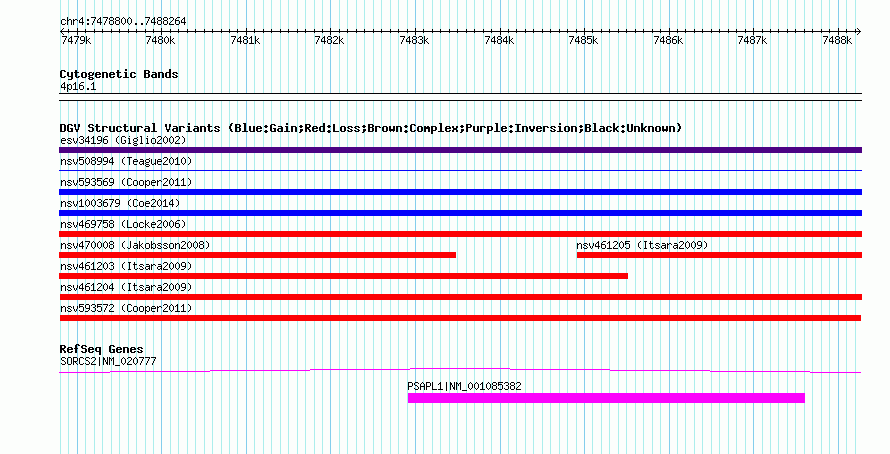Click the Cytogenetic Bands track title
890x454 pixels.
(119, 74)
